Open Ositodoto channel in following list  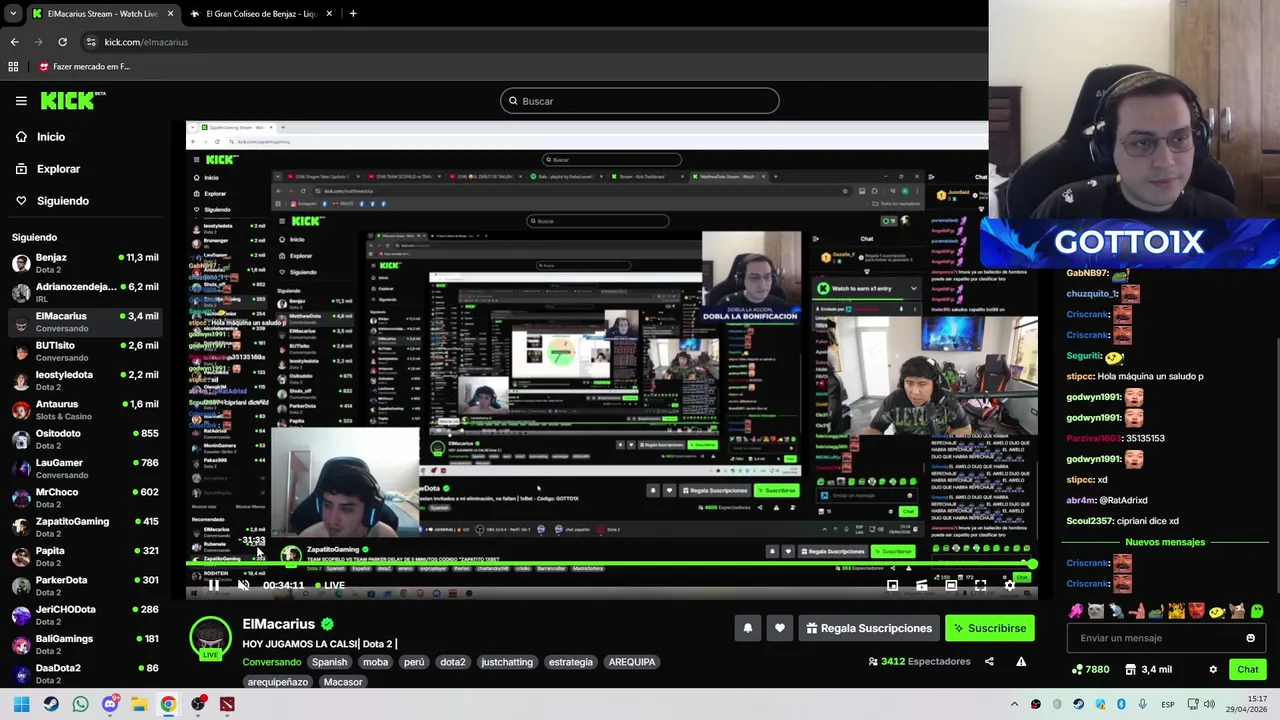(85, 438)
